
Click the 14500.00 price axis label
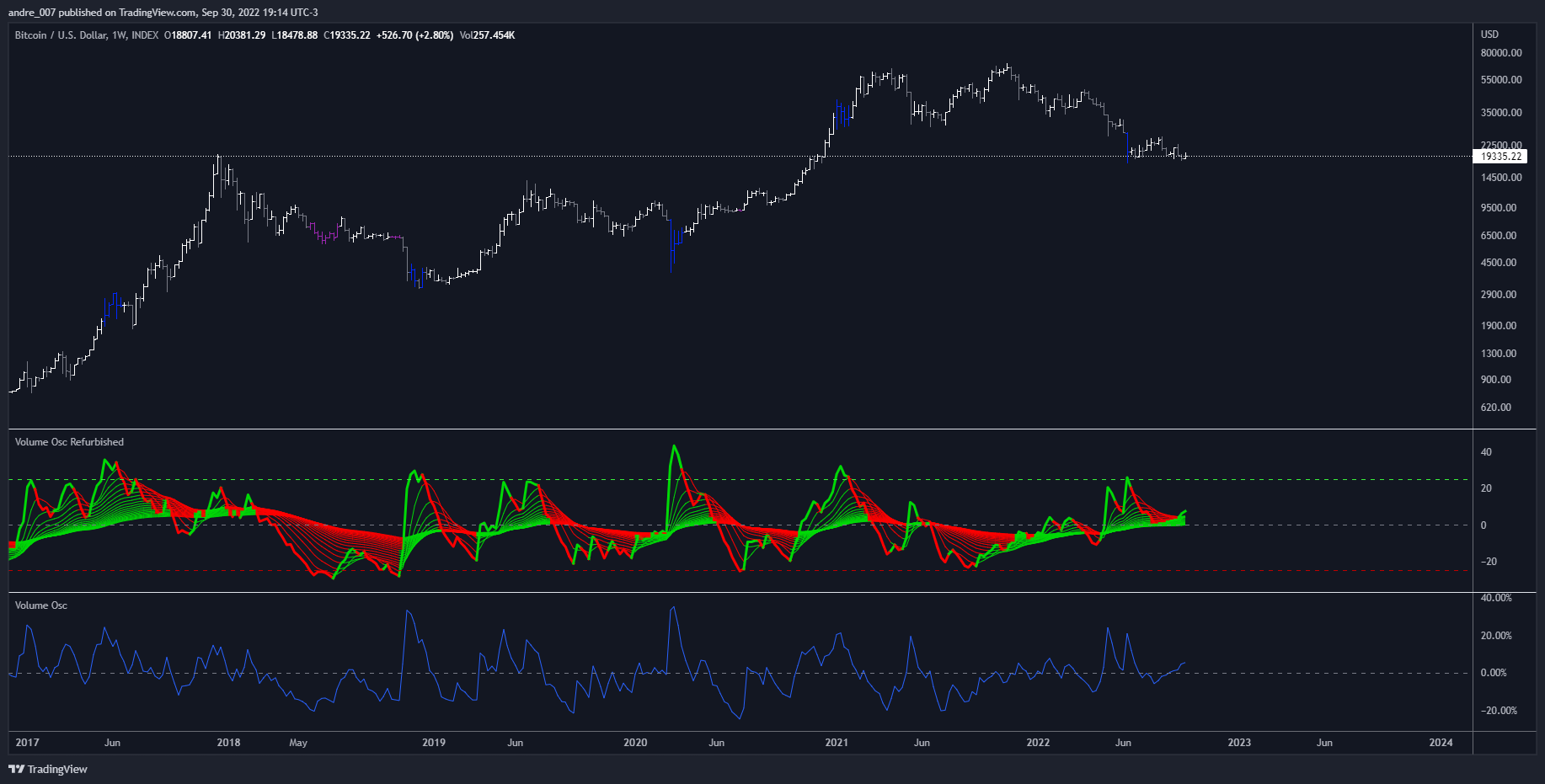(1501, 178)
